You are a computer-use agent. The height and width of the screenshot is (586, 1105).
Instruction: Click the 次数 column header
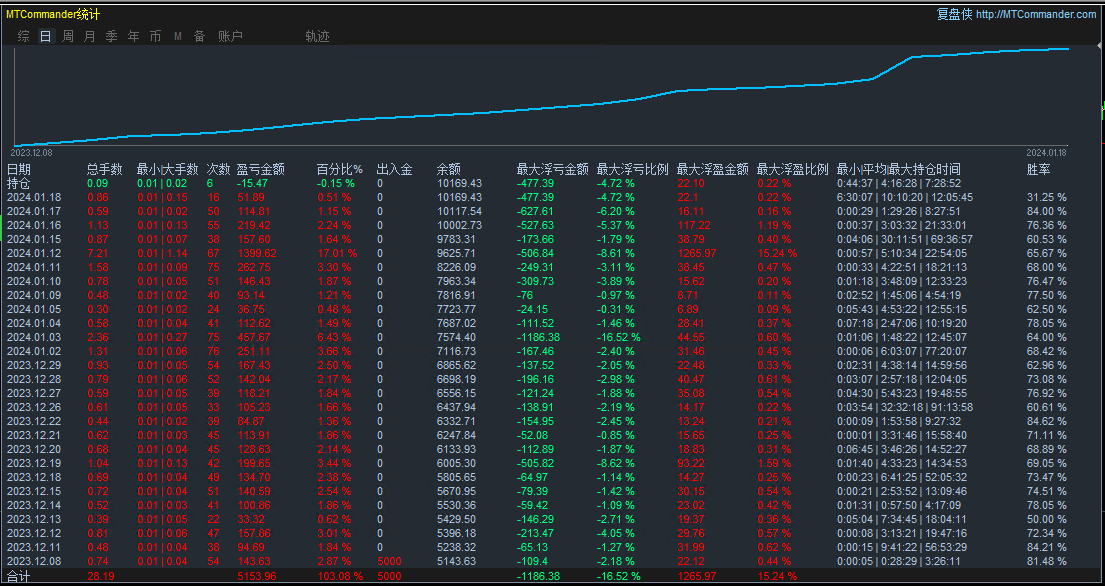click(x=218, y=169)
